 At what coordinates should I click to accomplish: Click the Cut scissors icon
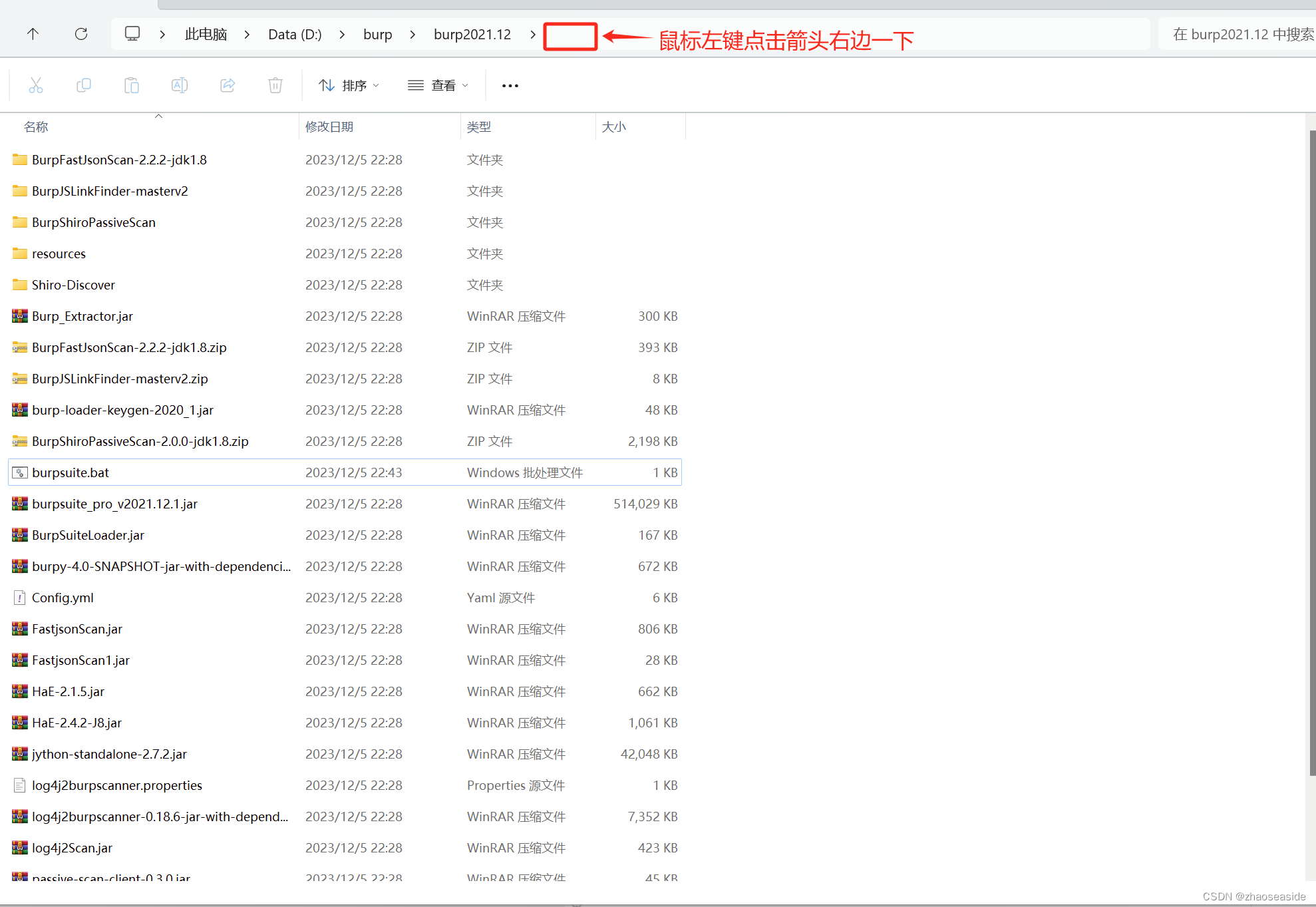(36, 85)
